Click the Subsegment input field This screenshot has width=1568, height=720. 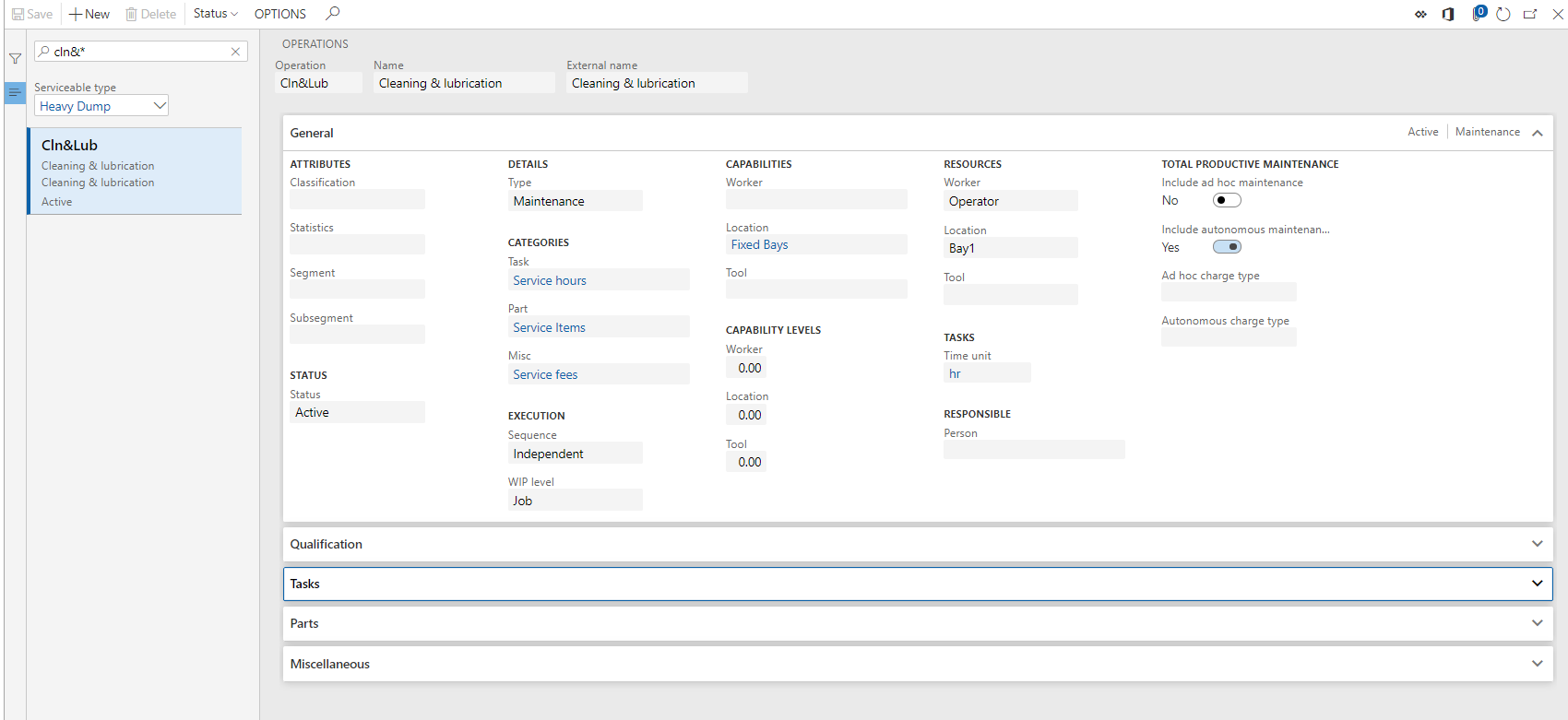[x=358, y=335]
